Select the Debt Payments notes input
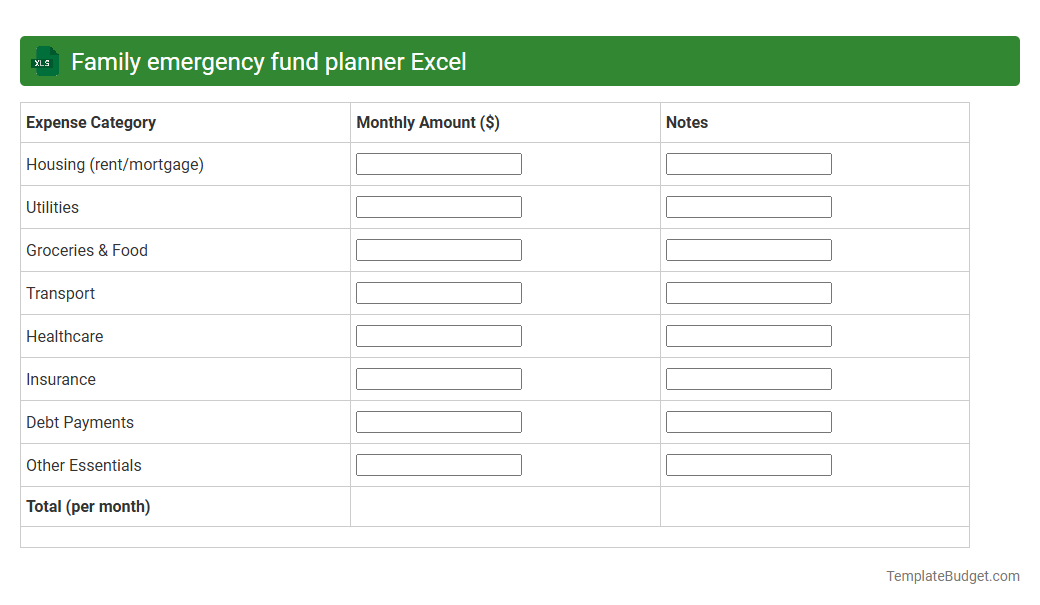This screenshot has width=1040, height=605. coord(748,421)
